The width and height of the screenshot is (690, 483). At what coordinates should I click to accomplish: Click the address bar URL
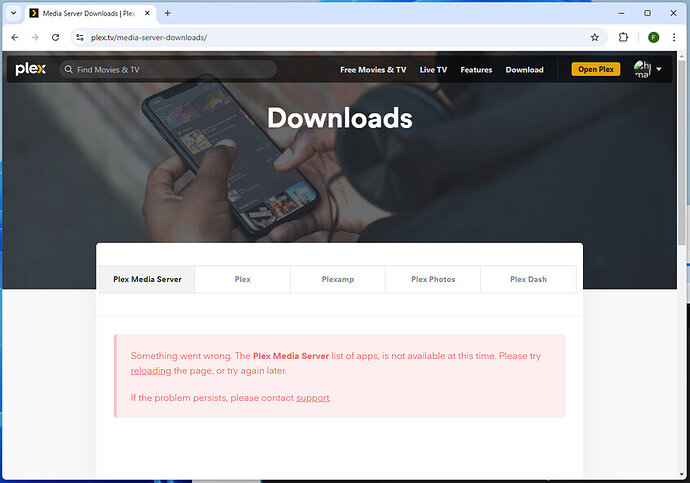[149, 37]
